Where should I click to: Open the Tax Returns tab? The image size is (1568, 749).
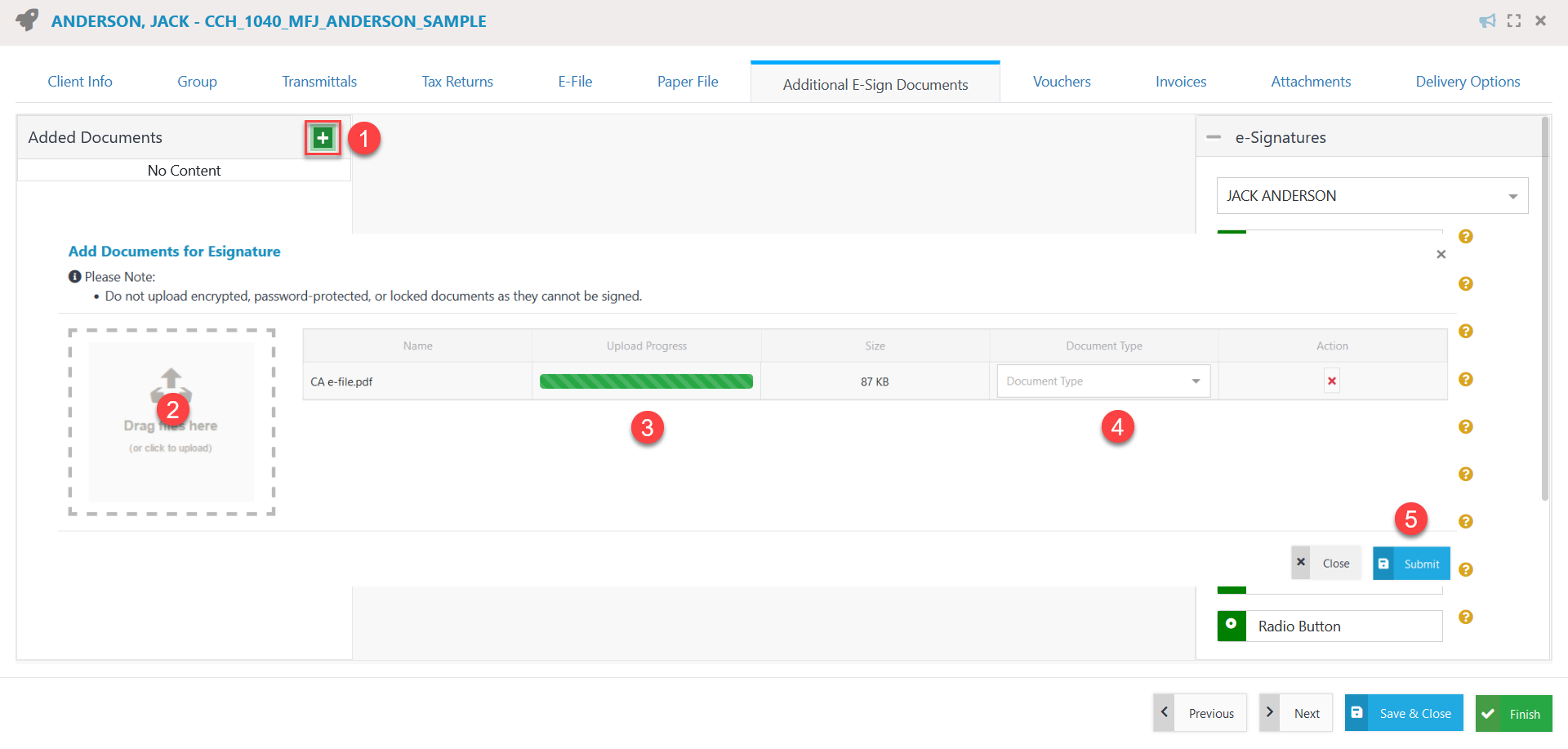(457, 81)
